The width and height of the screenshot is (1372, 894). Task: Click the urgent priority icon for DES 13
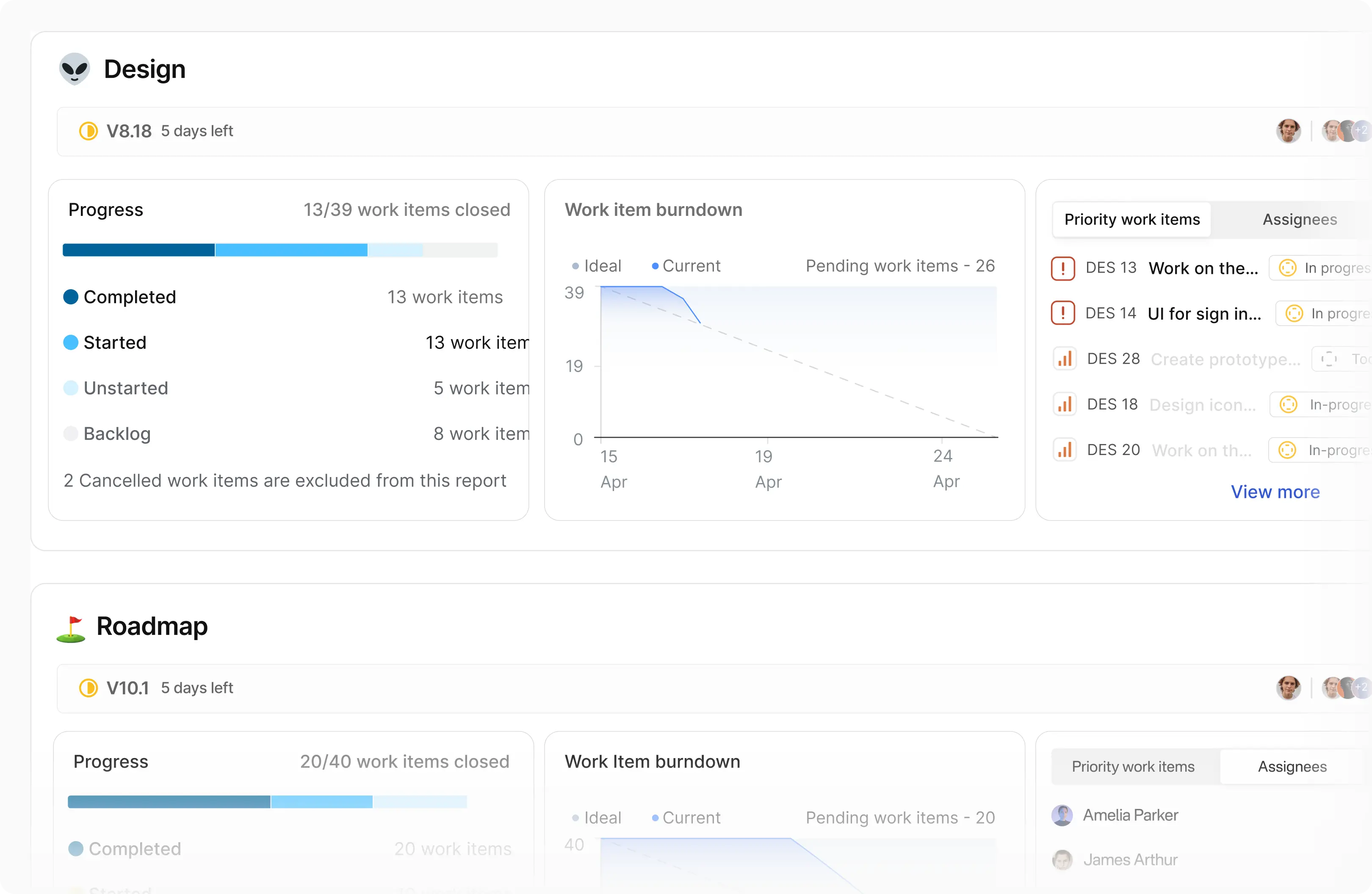pos(1062,269)
